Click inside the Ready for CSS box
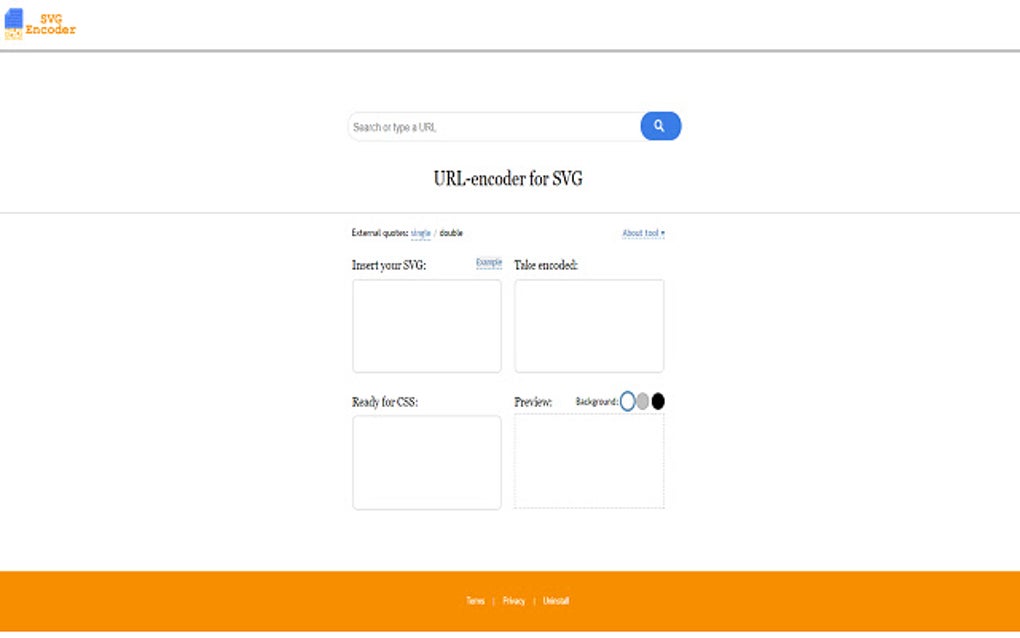The width and height of the screenshot is (1020, 638). pyautogui.click(x=426, y=462)
